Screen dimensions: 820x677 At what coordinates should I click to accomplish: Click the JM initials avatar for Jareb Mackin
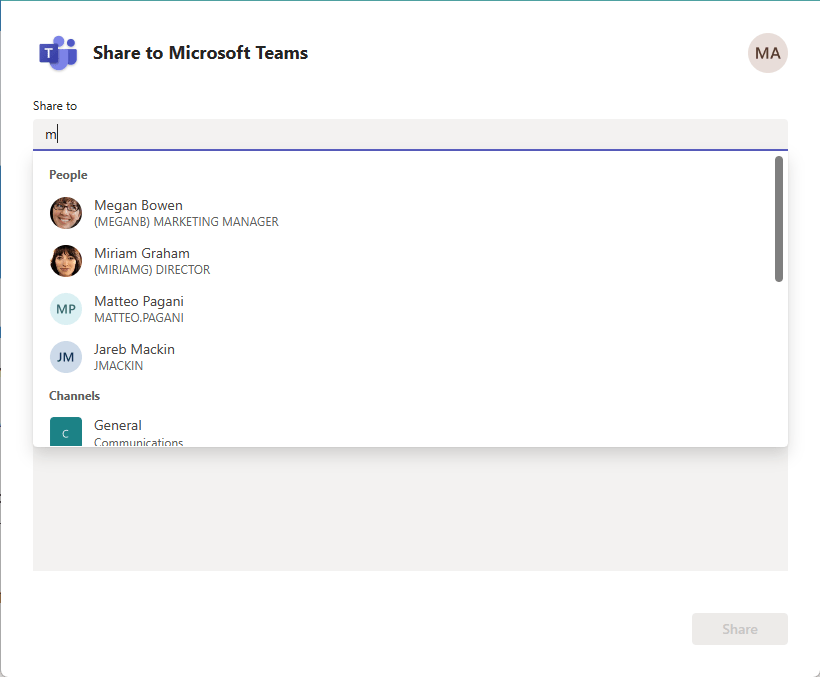65,357
